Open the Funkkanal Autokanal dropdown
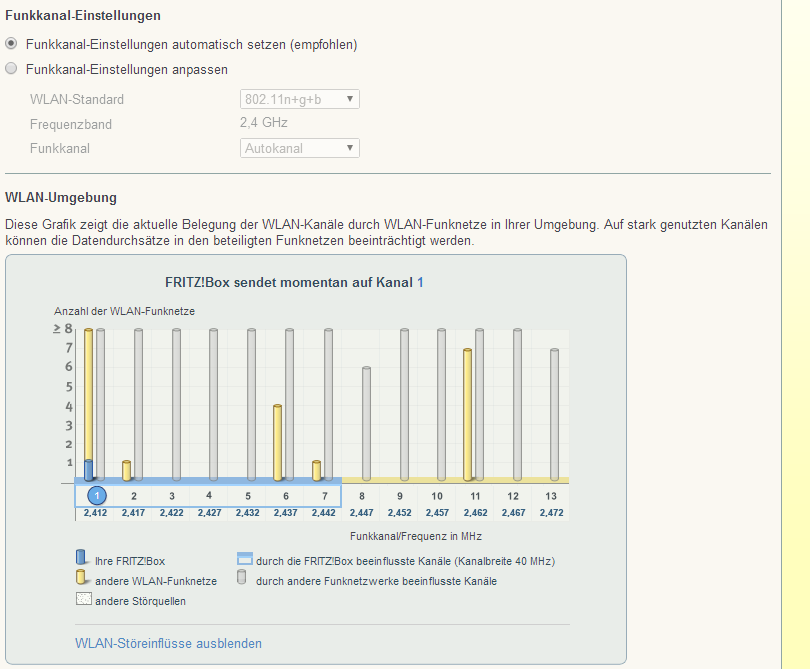Image resolution: width=810 pixels, height=669 pixels. [x=300, y=148]
